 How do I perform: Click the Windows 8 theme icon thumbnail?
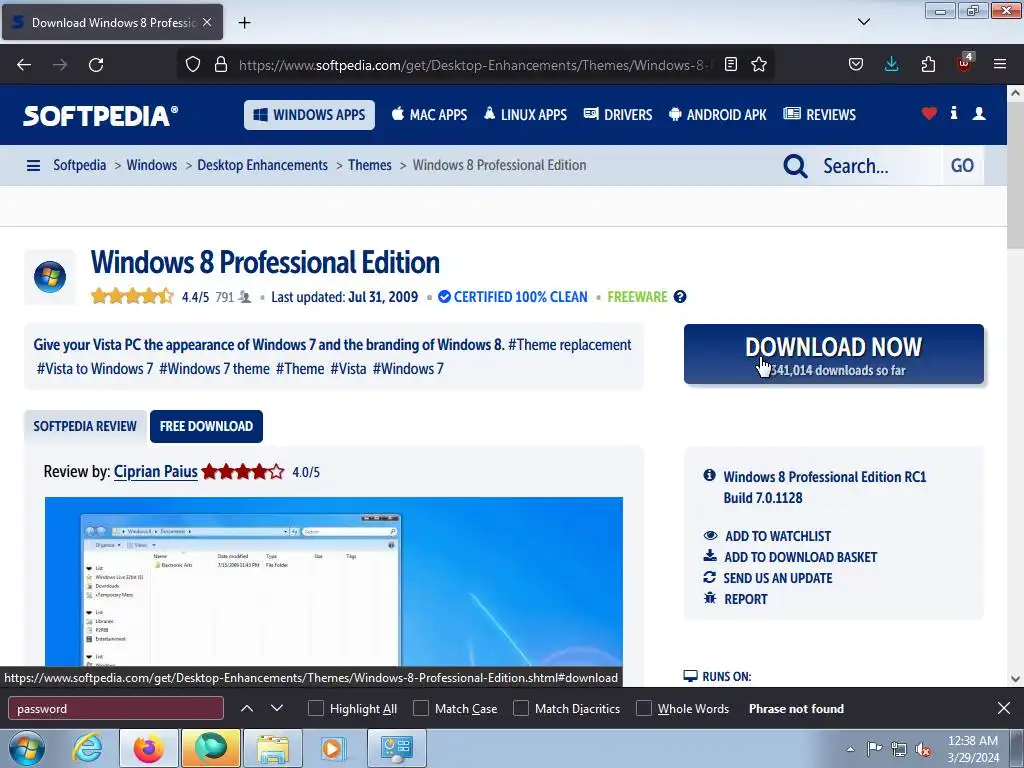[50, 277]
